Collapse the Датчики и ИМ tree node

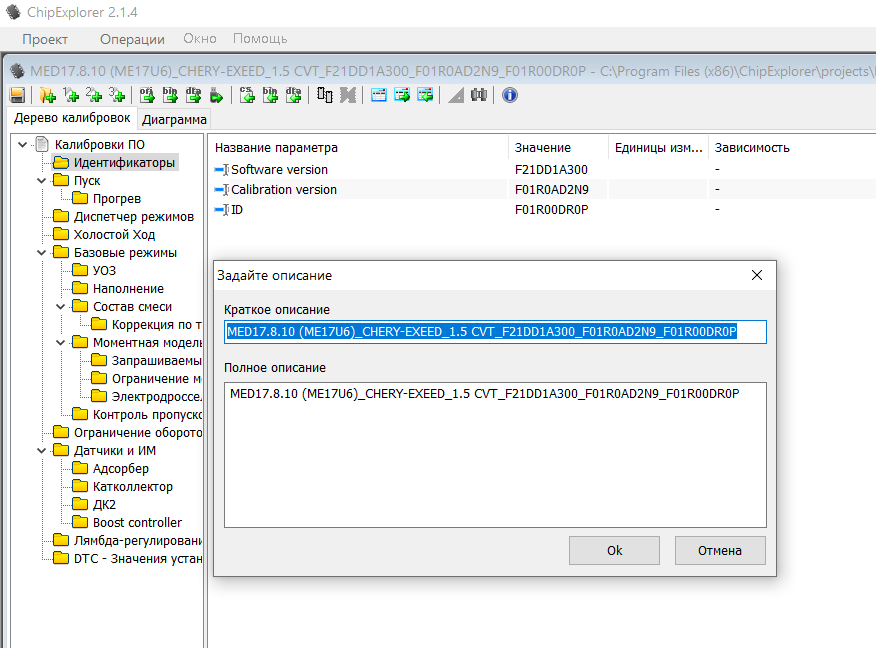click(41, 451)
